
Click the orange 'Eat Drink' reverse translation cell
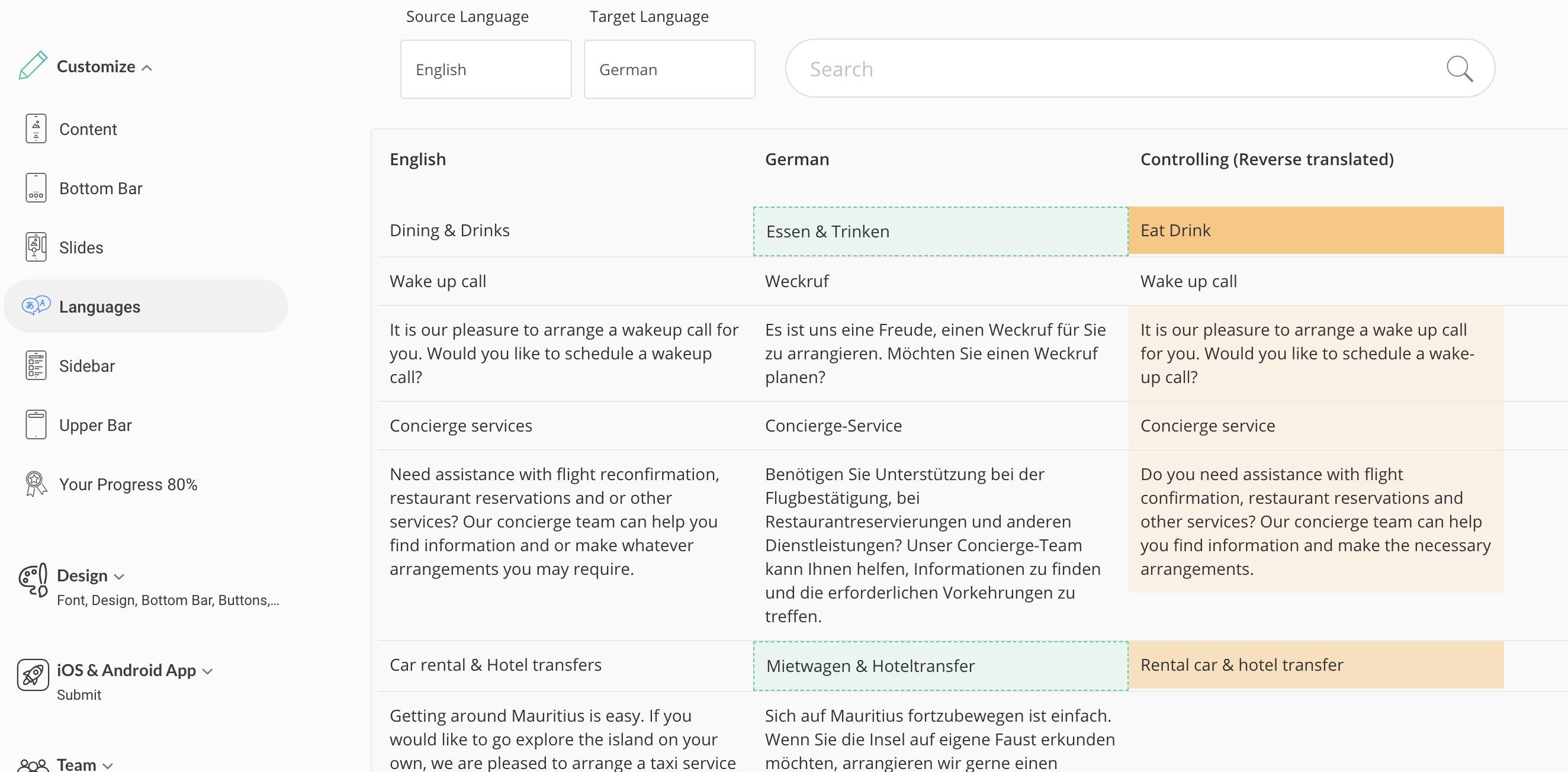click(x=1315, y=230)
